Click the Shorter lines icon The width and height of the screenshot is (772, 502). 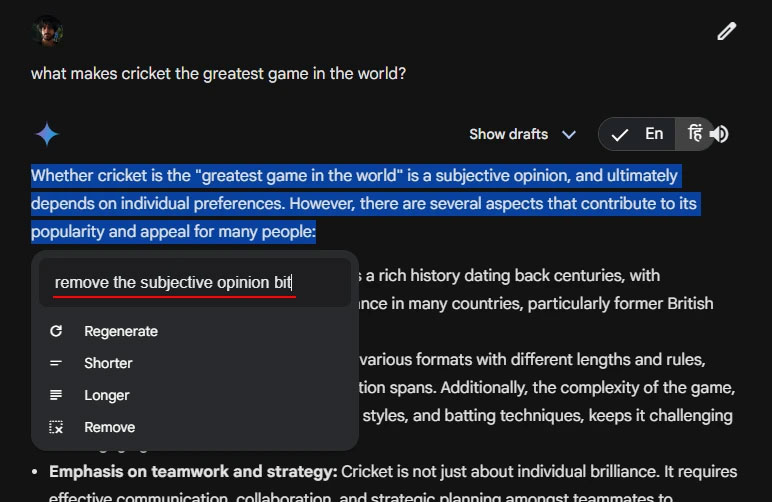[x=56, y=363]
